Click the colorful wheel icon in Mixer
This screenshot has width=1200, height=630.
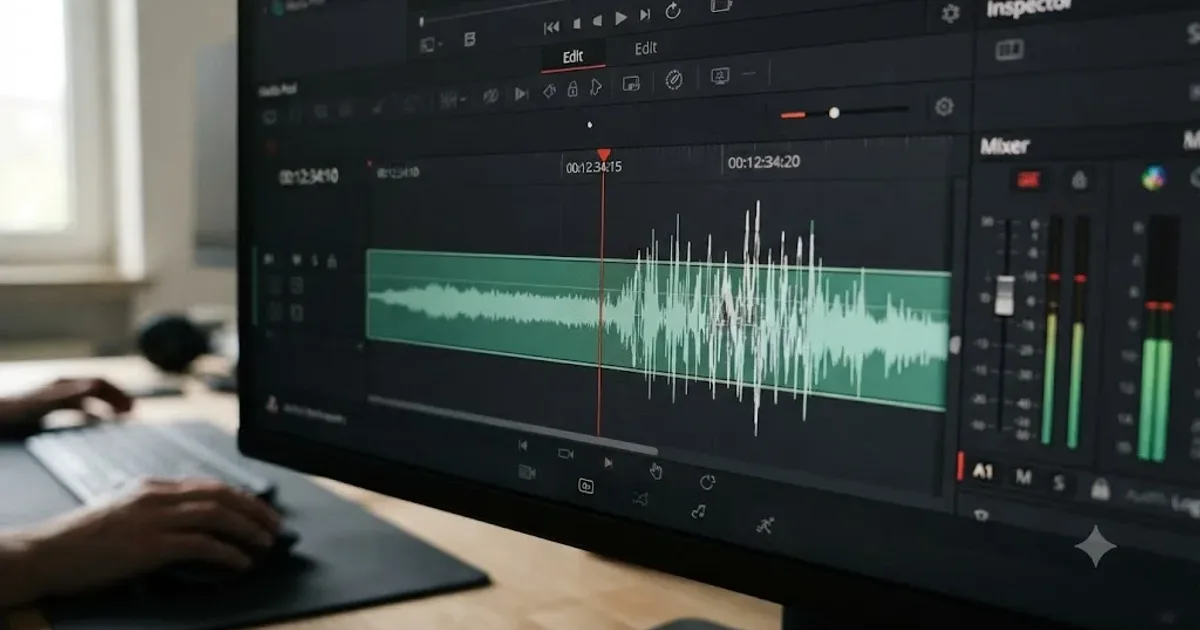[1155, 178]
